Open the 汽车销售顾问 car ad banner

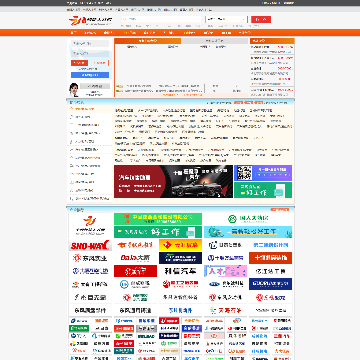(173, 181)
